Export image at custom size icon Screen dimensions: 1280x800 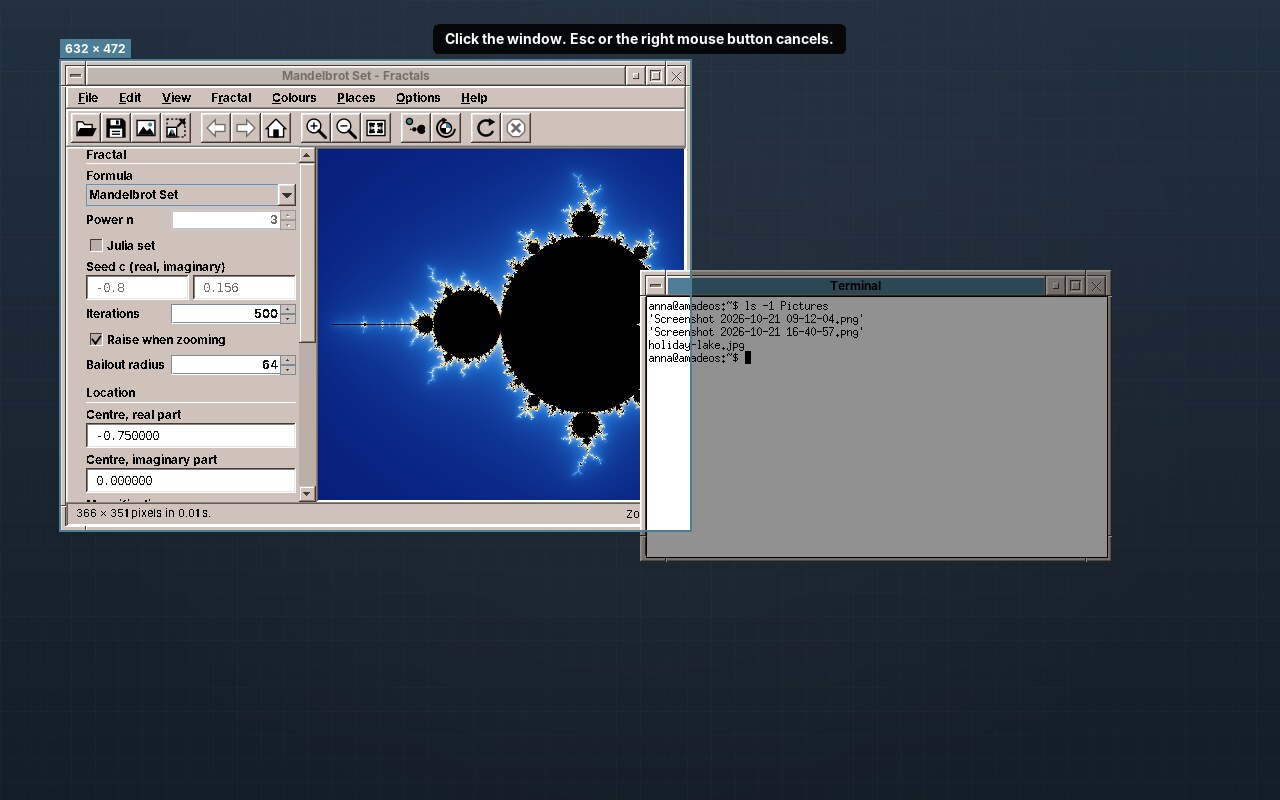176,128
